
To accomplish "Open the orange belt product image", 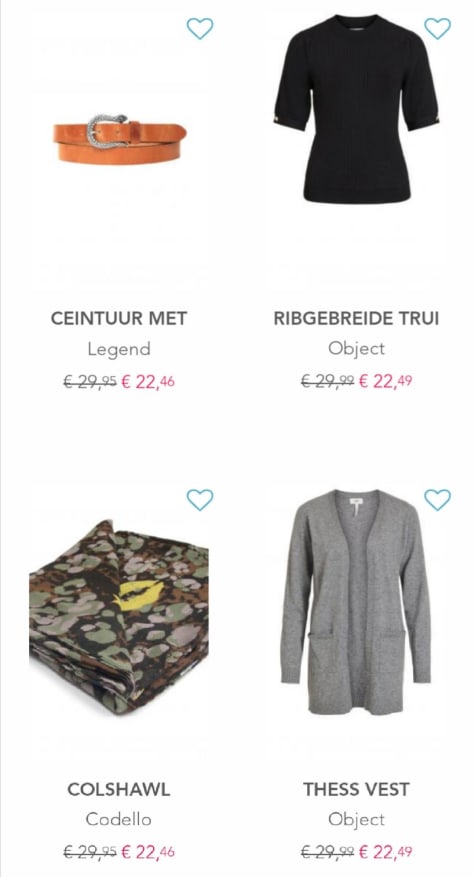I will coord(120,139).
